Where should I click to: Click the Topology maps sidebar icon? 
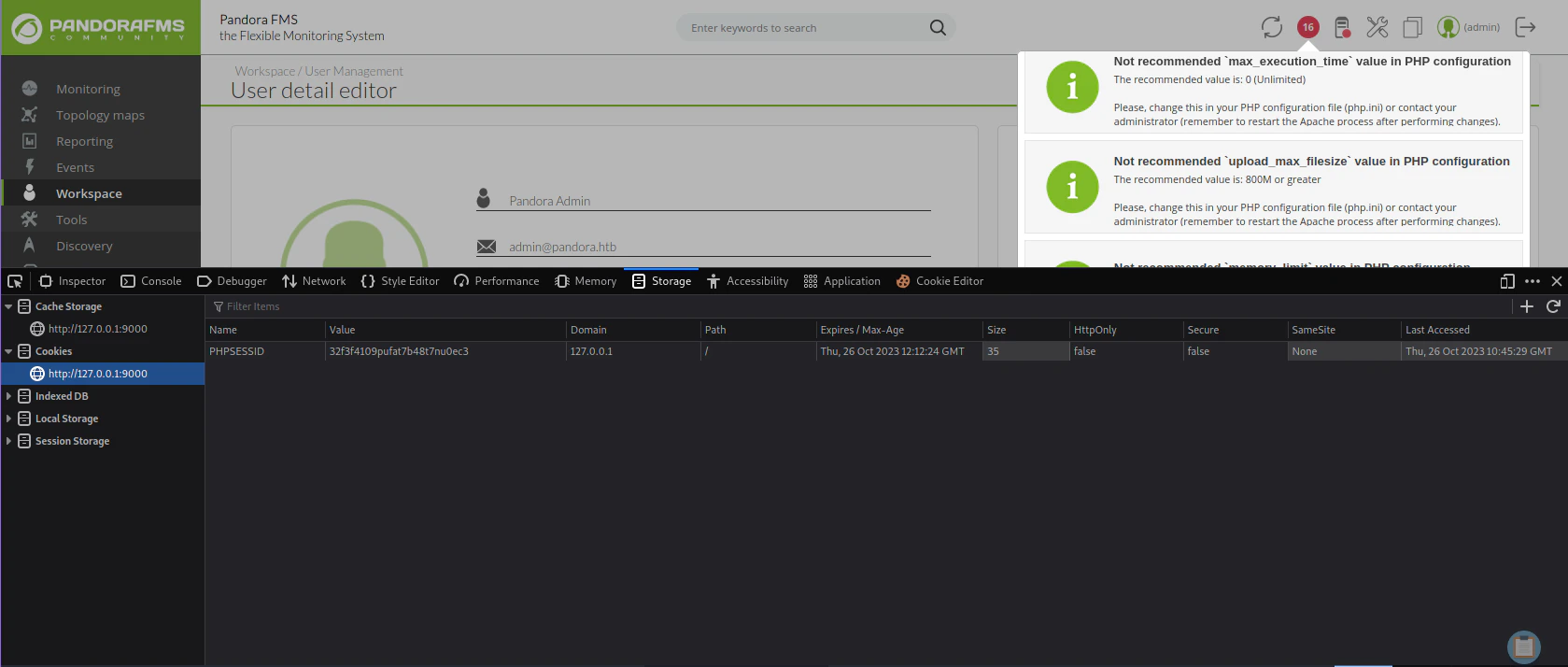click(x=30, y=115)
